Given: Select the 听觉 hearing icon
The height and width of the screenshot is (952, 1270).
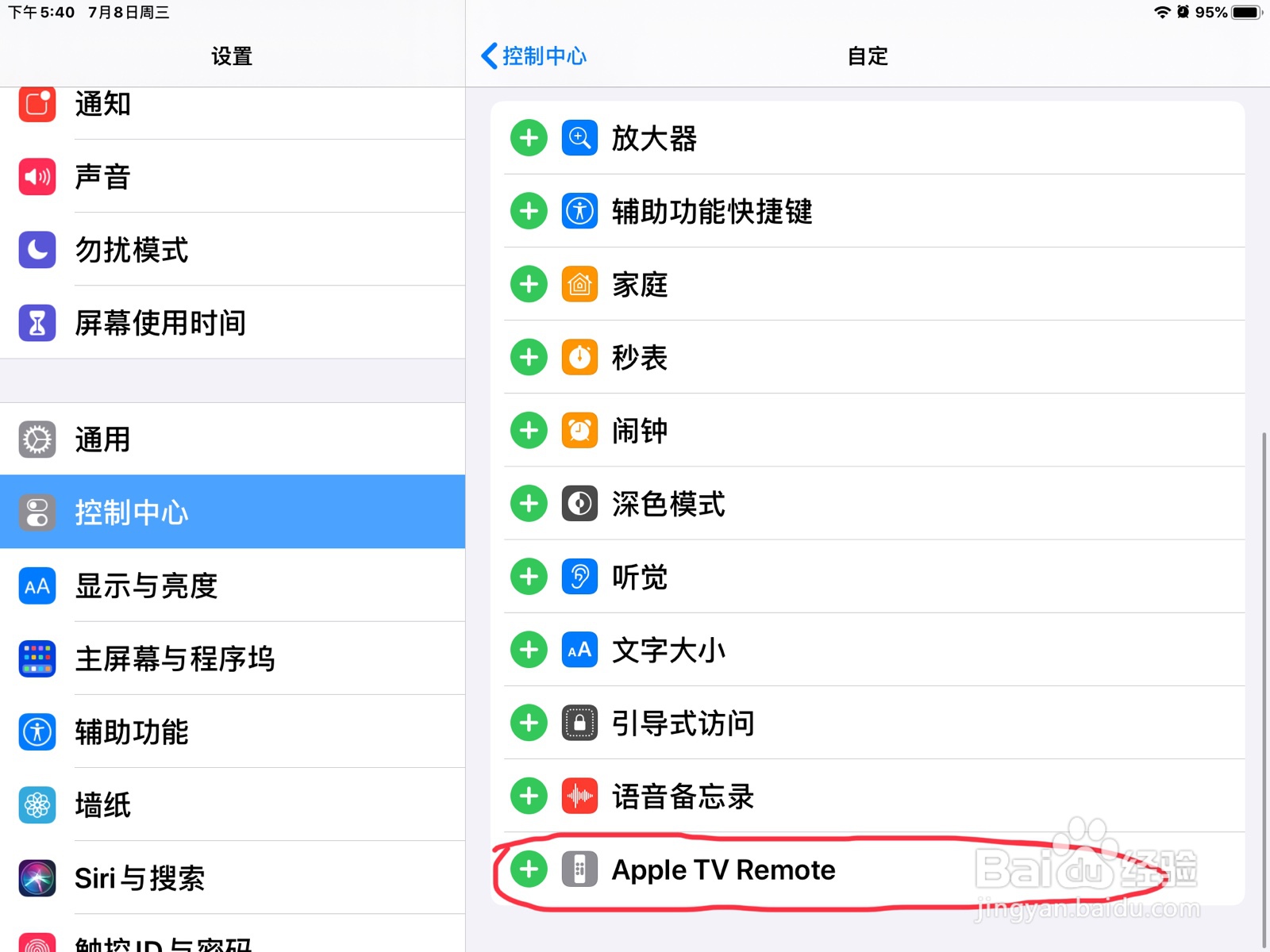Looking at the screenshot, I should point(579,577).
